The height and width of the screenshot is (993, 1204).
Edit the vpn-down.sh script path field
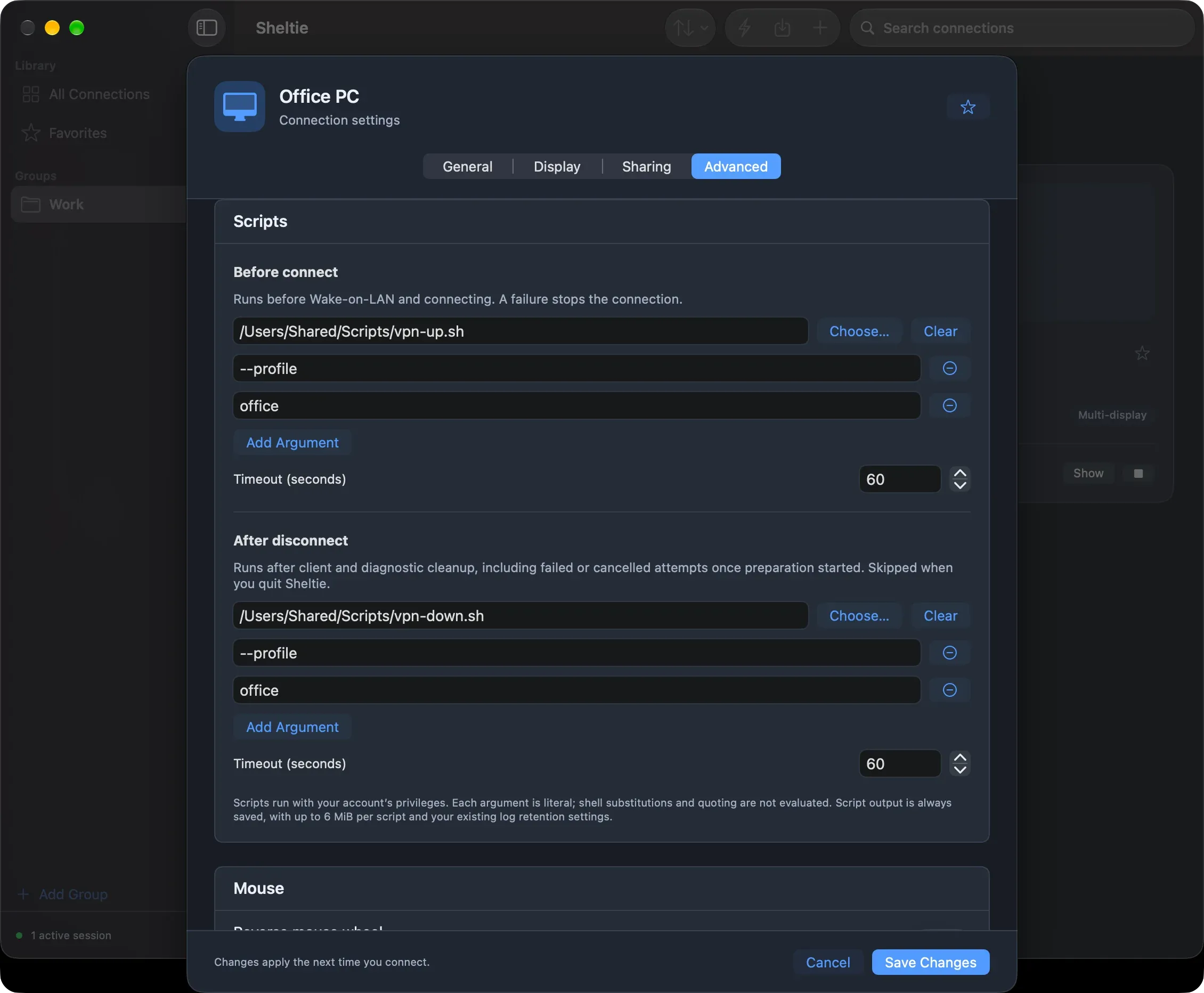click(520, 616)
